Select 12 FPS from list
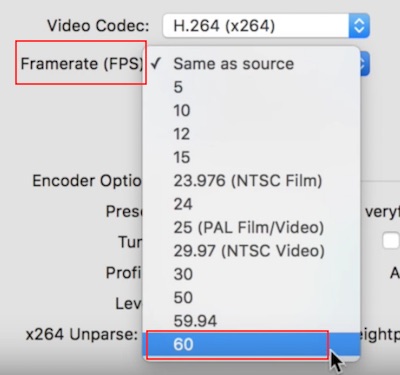Viewport: 400px width, 375px height. [252, 134]
